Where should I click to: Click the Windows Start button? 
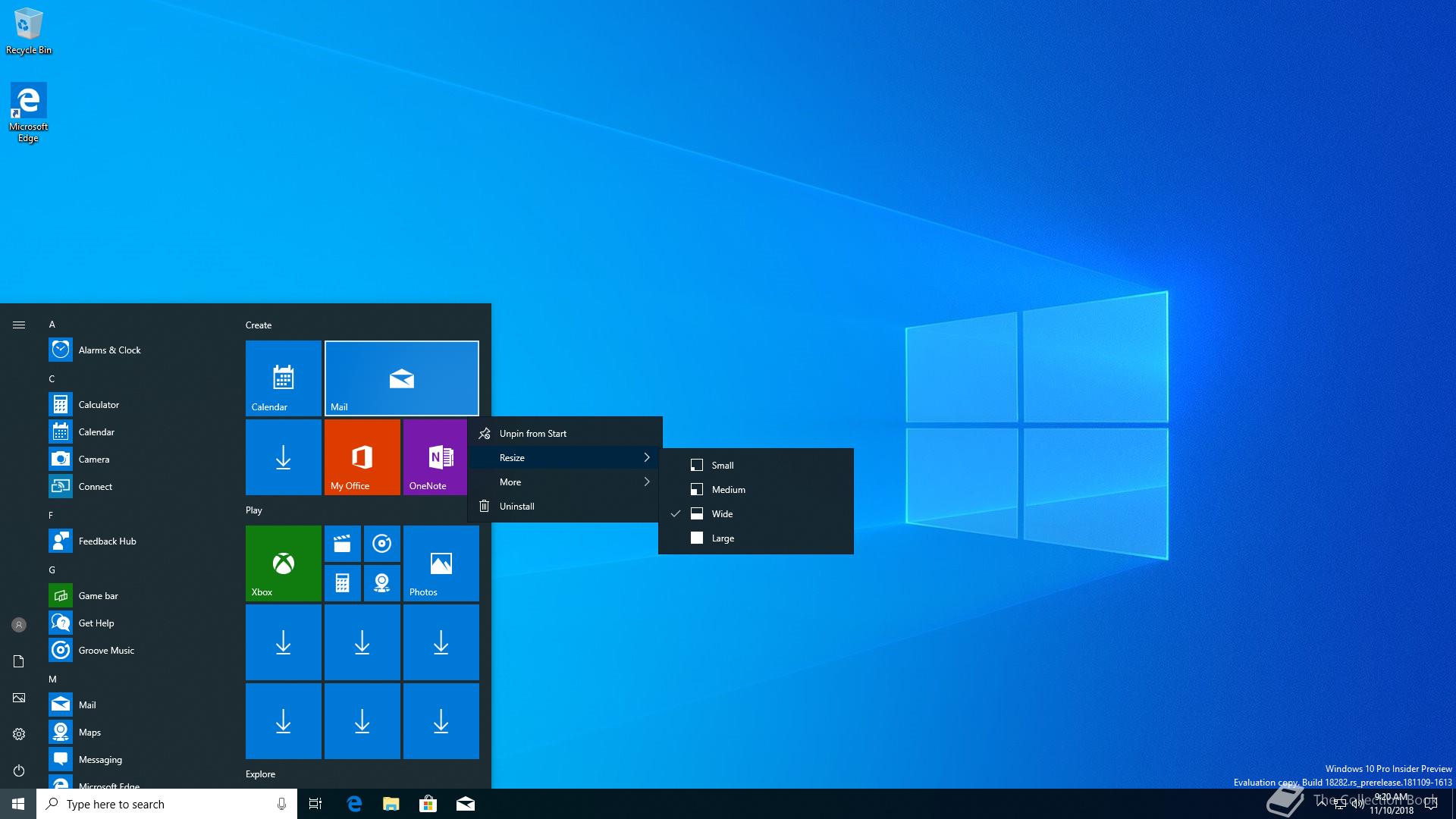[x=18, y=804]
